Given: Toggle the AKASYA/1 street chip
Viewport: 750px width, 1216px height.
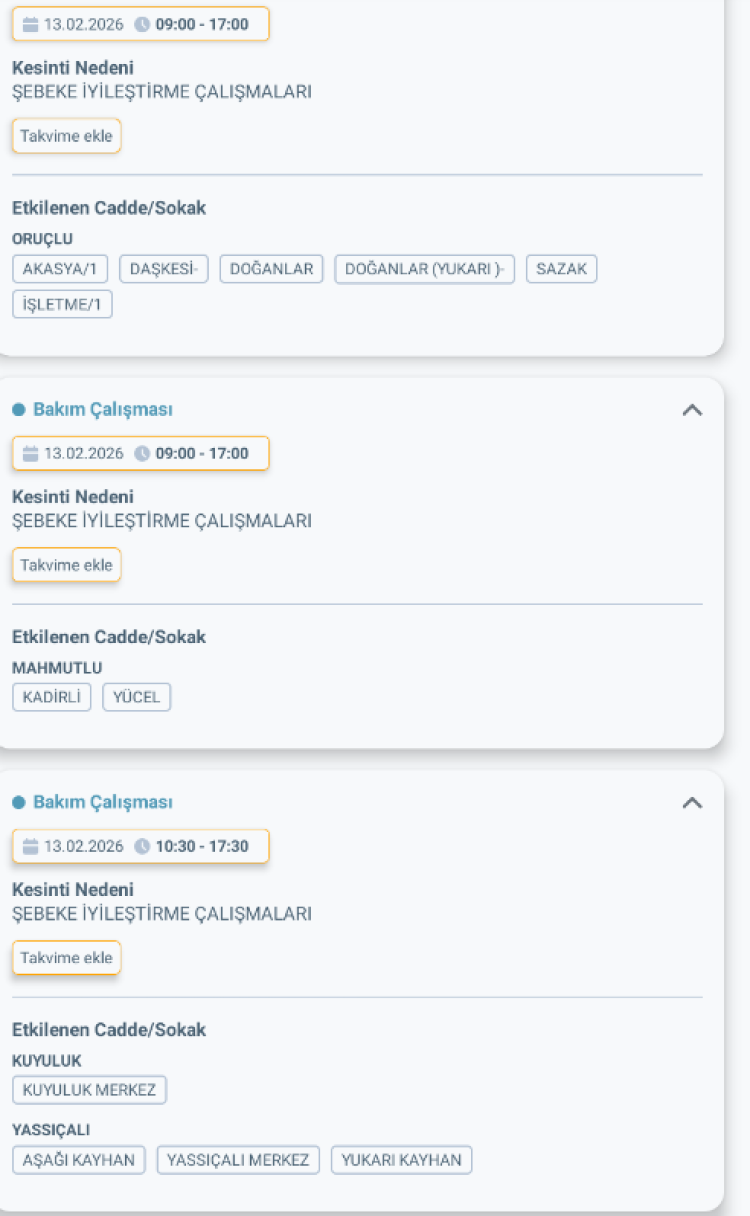Looking at the screenshot, I should pyautogui.click(x=59, y=268).
